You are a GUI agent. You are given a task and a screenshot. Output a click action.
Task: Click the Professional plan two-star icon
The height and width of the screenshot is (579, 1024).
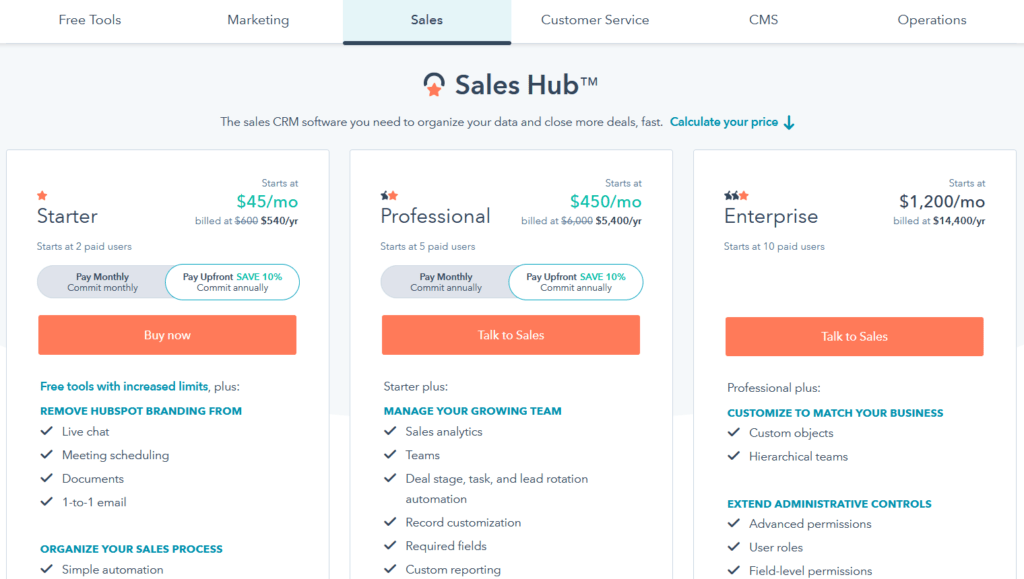(389, 195)
